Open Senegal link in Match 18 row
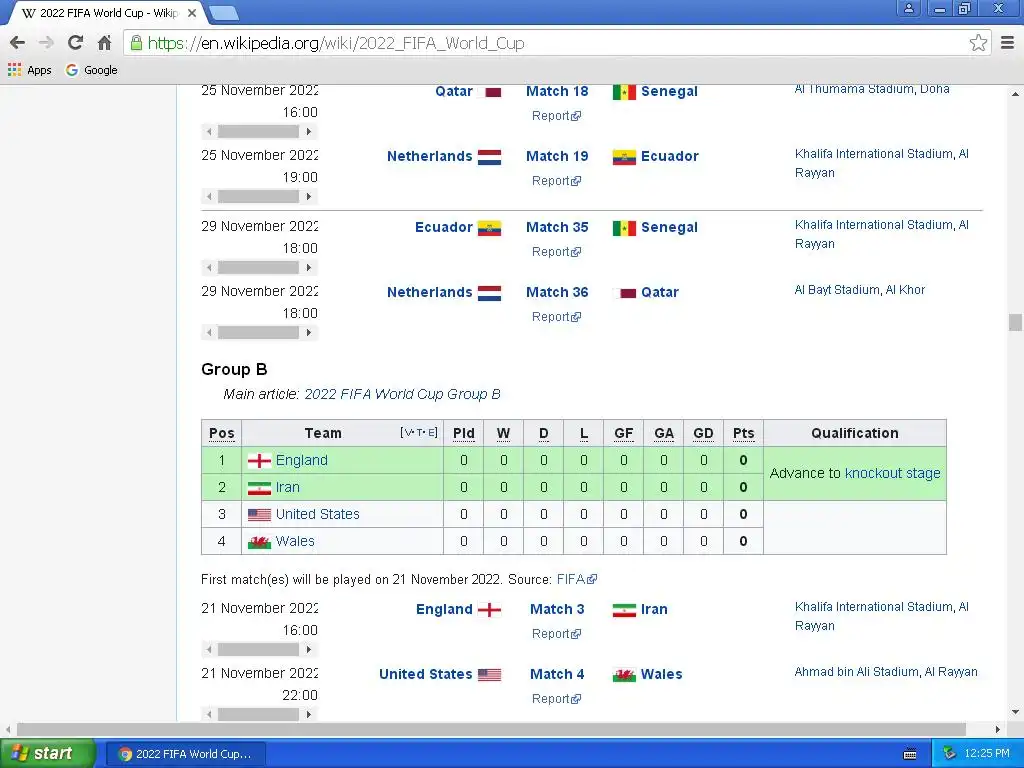Image resolution: width=1024 pixels, height=768 pixels. [669, 91]
